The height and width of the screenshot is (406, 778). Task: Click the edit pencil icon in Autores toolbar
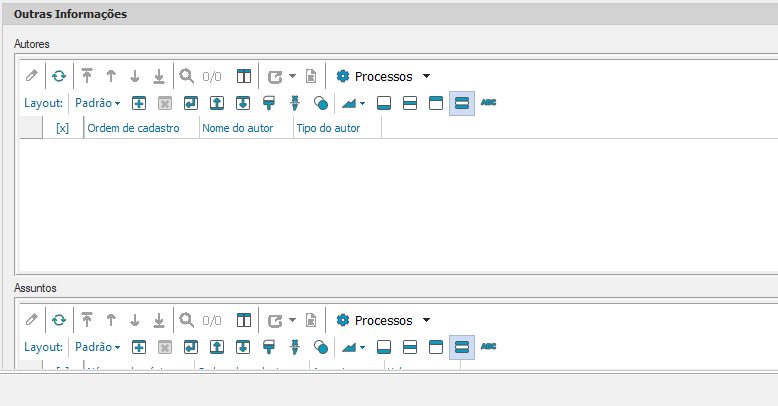[x=31, y=76]
